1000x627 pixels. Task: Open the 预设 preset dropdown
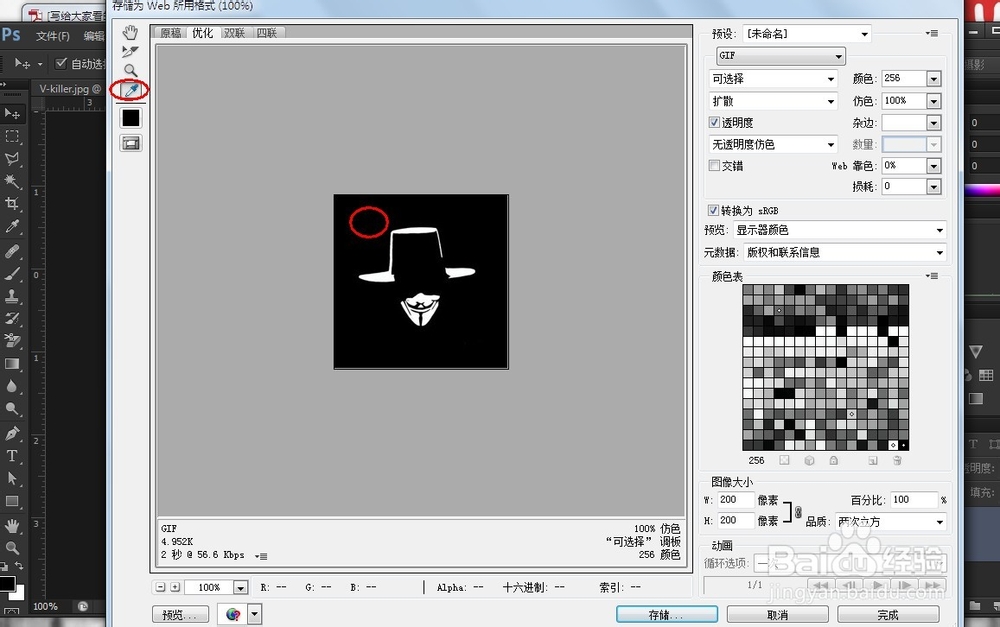point(807,34)
